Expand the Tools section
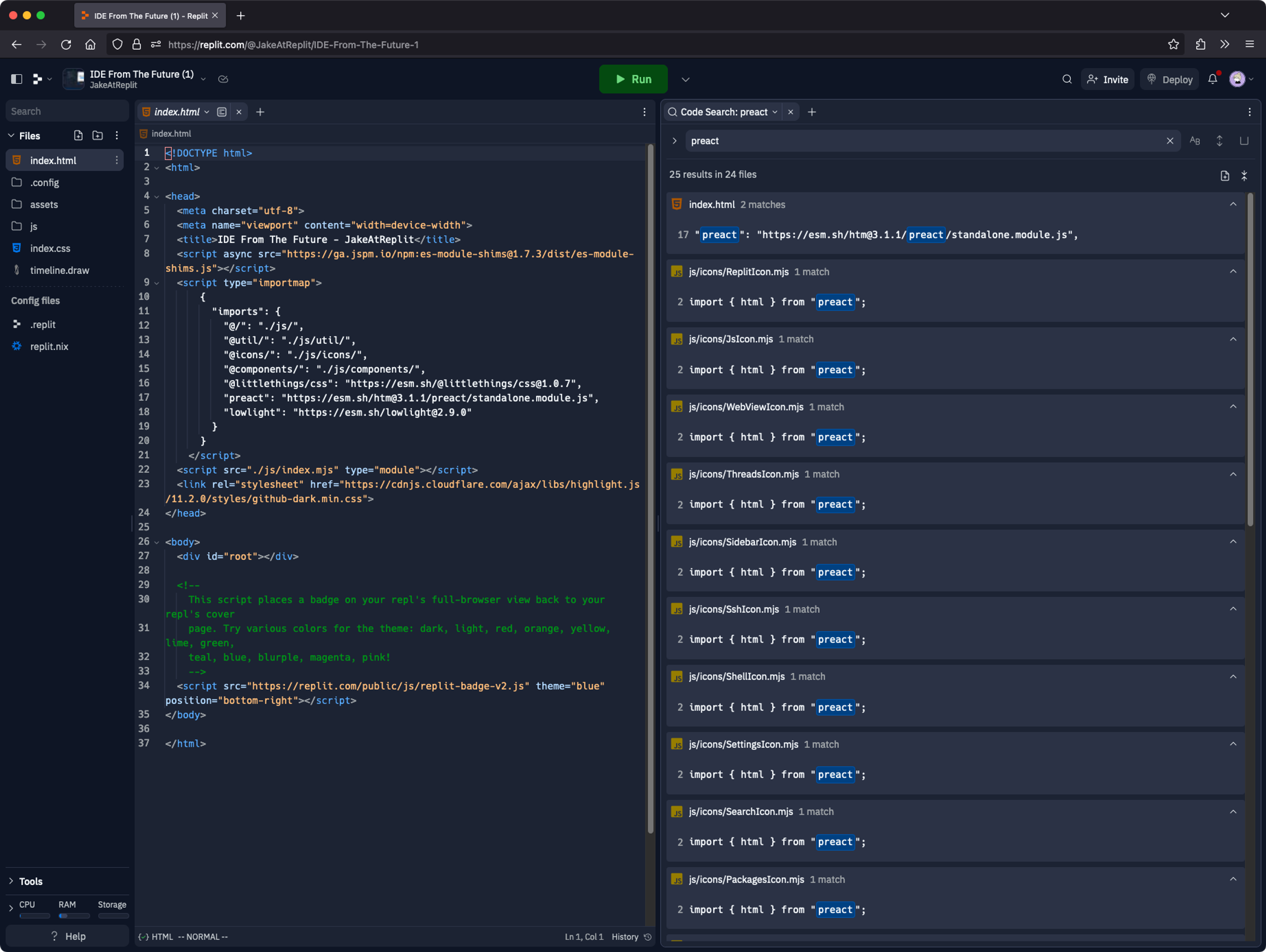Screen dimensions: 1266x952 11,881
